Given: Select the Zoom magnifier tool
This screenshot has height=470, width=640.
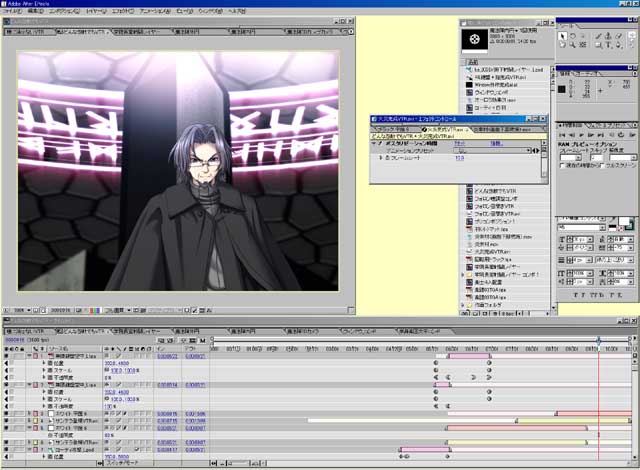Looking at the screenshot, I should [x=573, y=45].
